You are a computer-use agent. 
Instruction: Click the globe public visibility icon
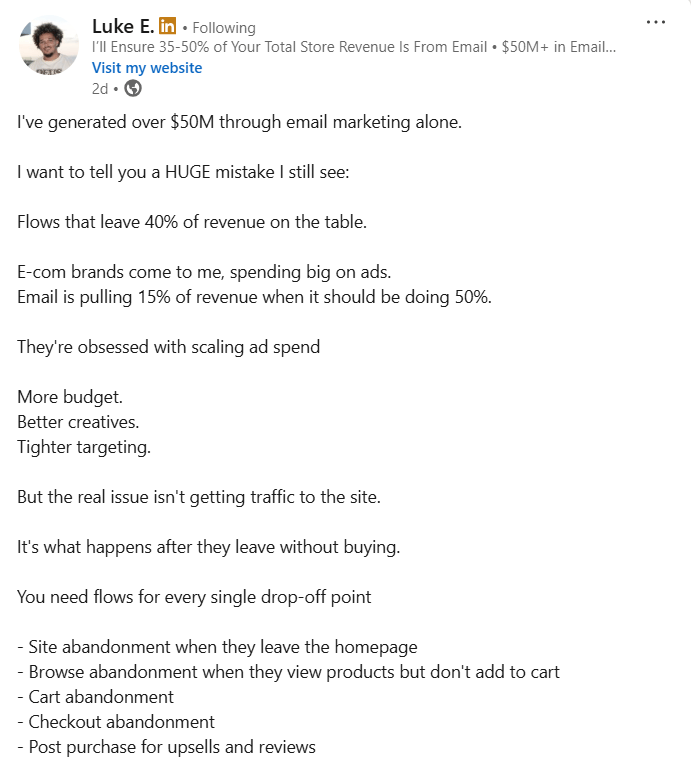(132, 88)
